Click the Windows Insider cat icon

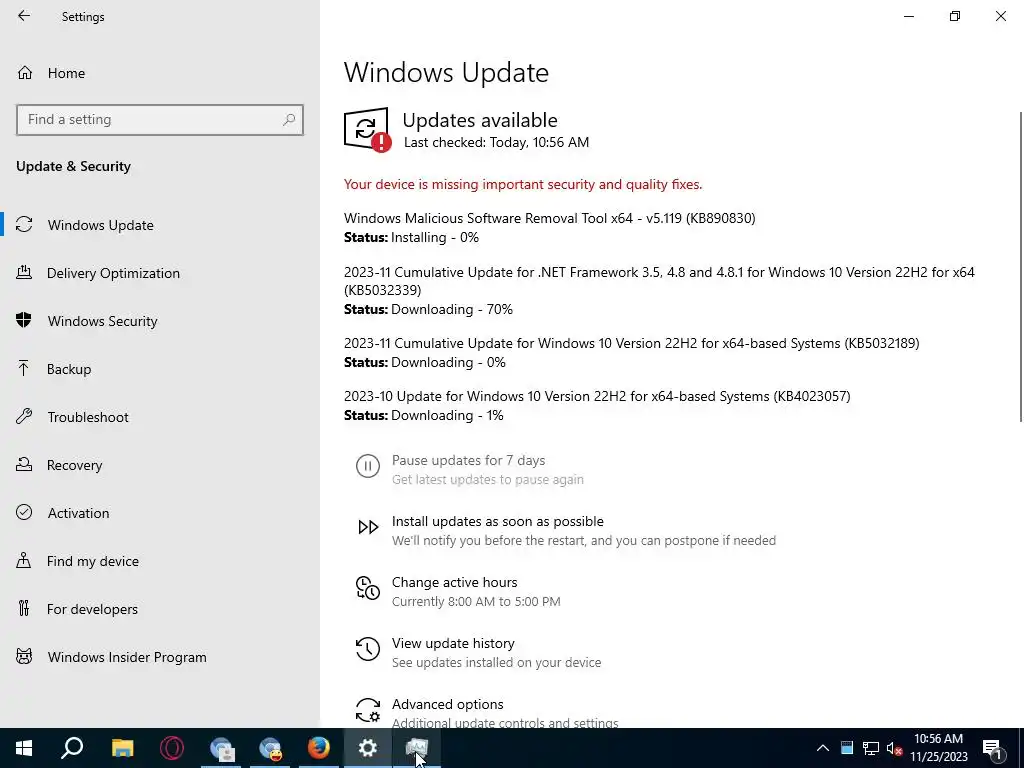click(x=24, y=656)
